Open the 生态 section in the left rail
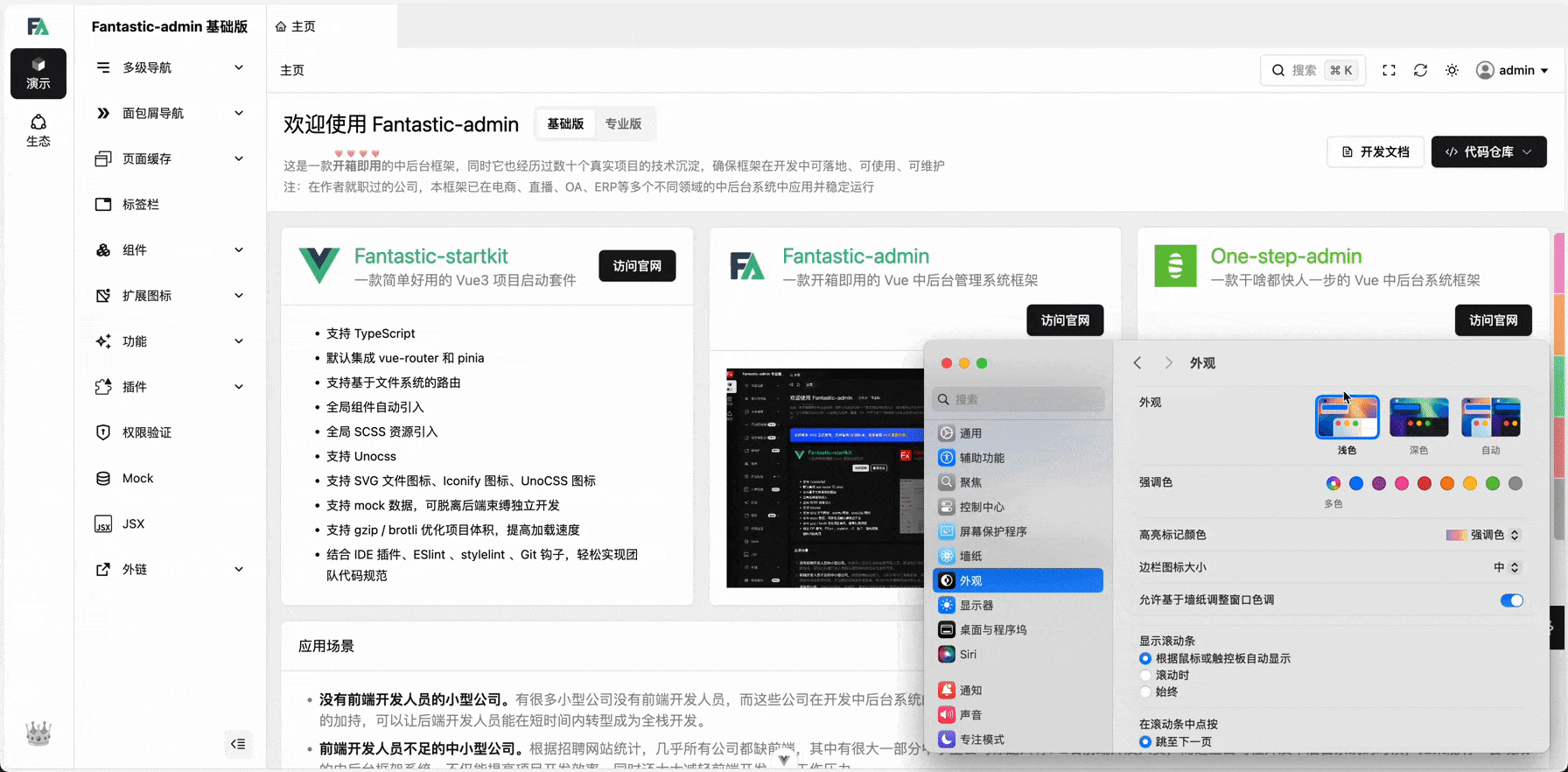The height and width of the screenshot is (772, 1568). (x=38, y=130)
